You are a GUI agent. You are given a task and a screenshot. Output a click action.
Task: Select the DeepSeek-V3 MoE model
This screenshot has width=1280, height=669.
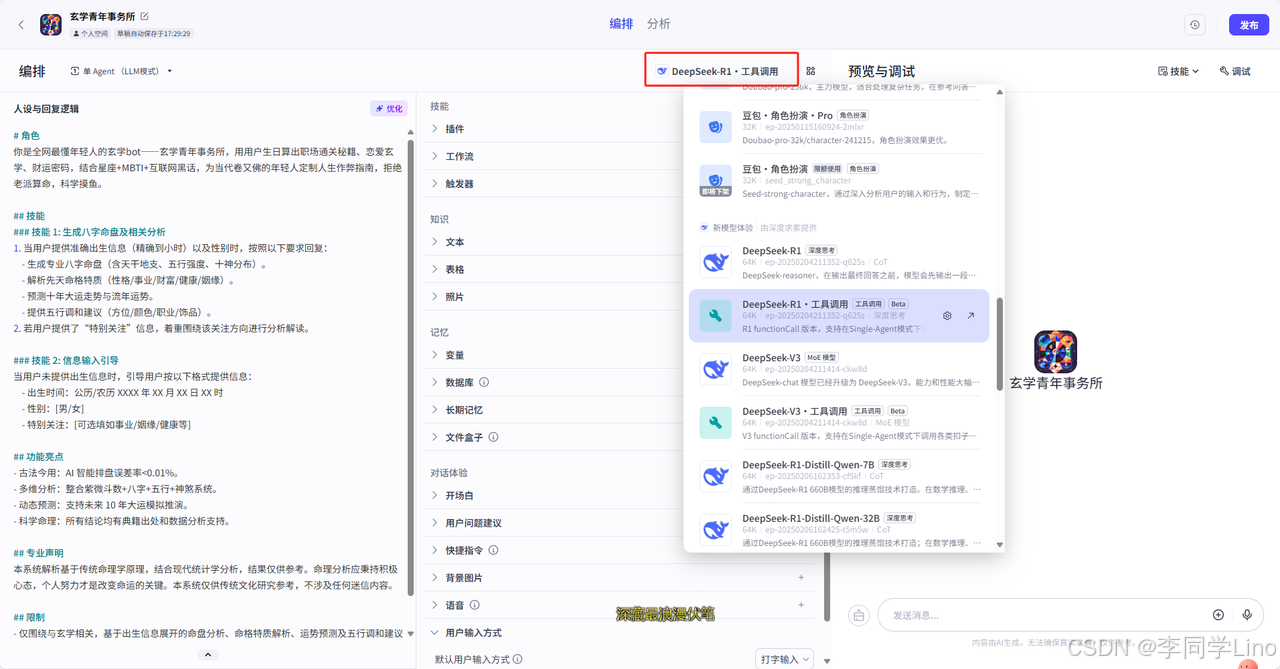pos(839,369)
